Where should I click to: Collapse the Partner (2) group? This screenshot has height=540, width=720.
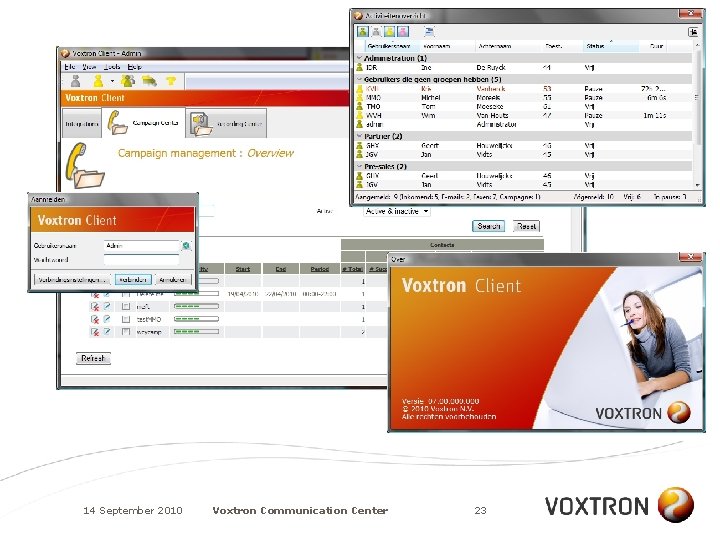coord(360,136)
